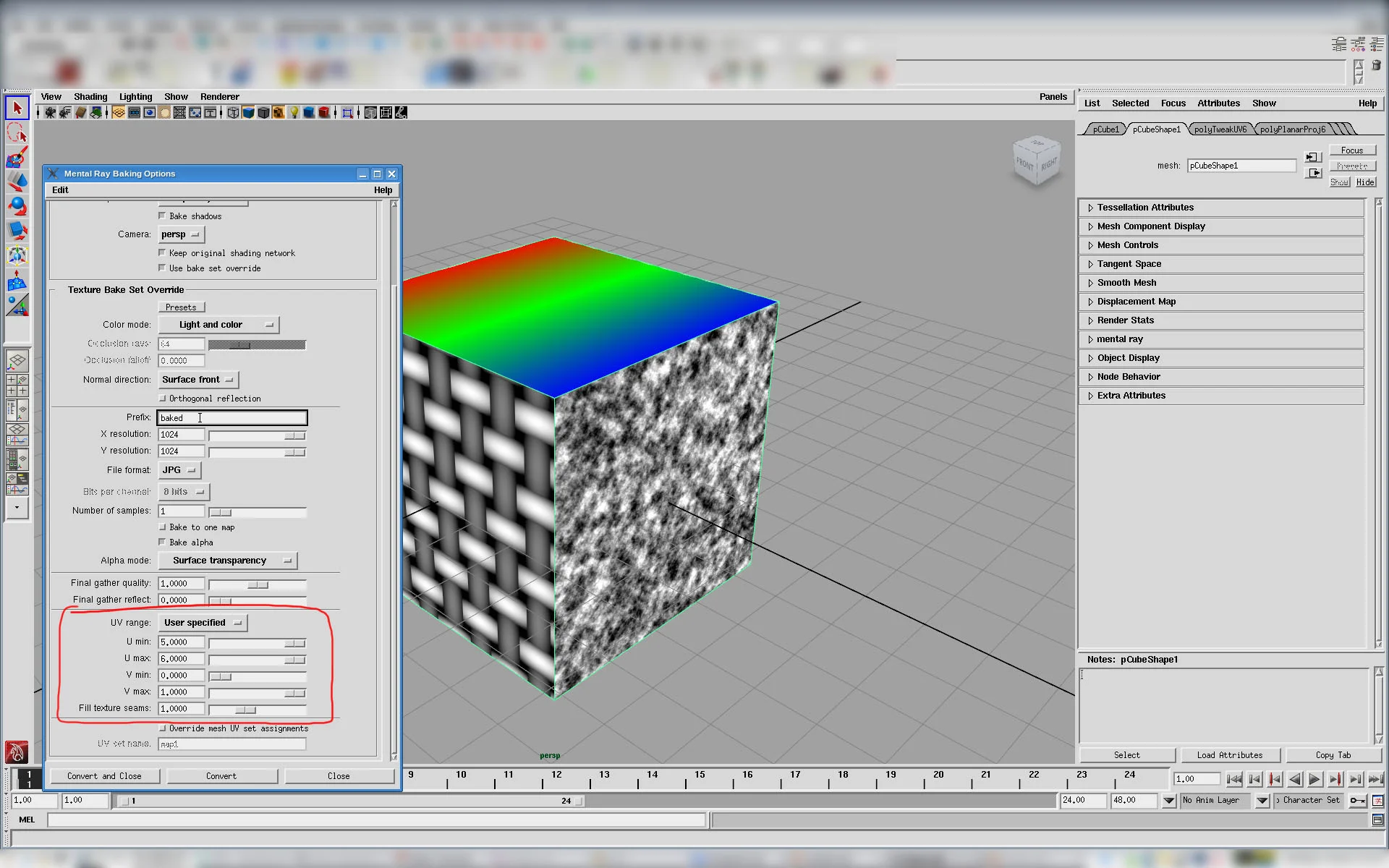Toggle the viewport Grid icon
The height and width of the screenshot is (868, 1389).
click(119, 113)
